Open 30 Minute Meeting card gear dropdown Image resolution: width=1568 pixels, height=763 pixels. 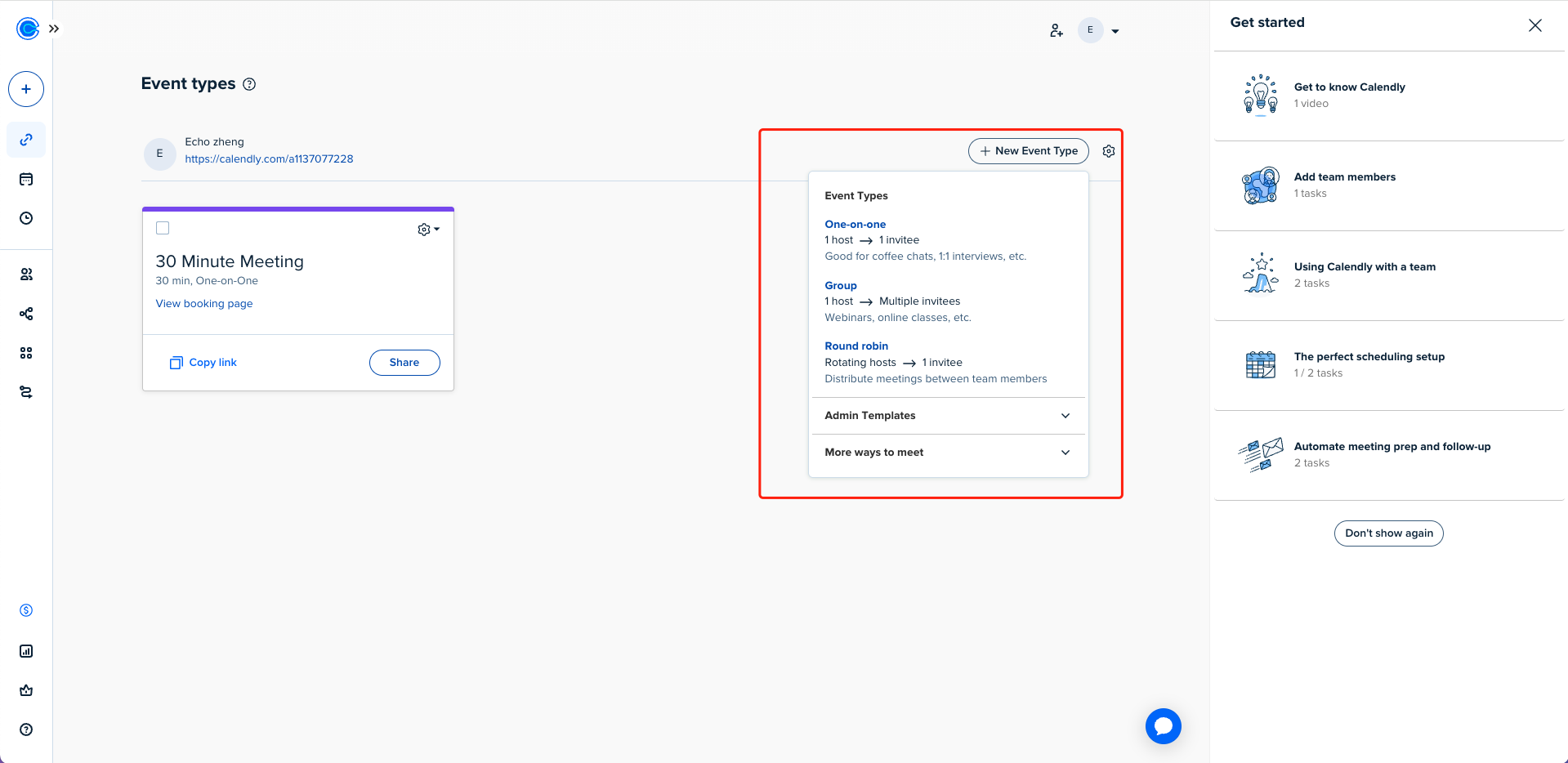click(428, 230)
